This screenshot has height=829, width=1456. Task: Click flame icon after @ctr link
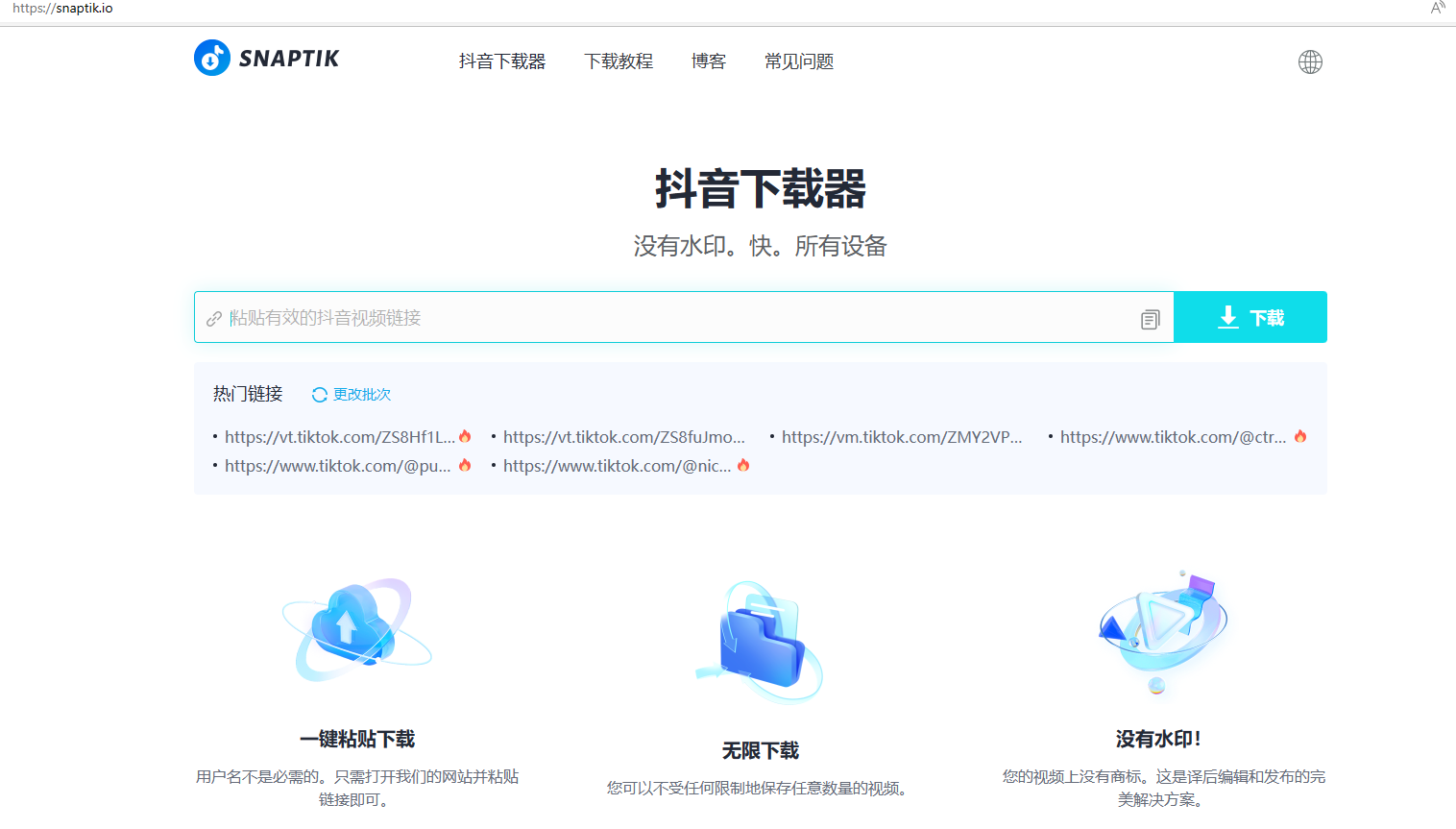pyautogui.click(x=1300, y=436)
